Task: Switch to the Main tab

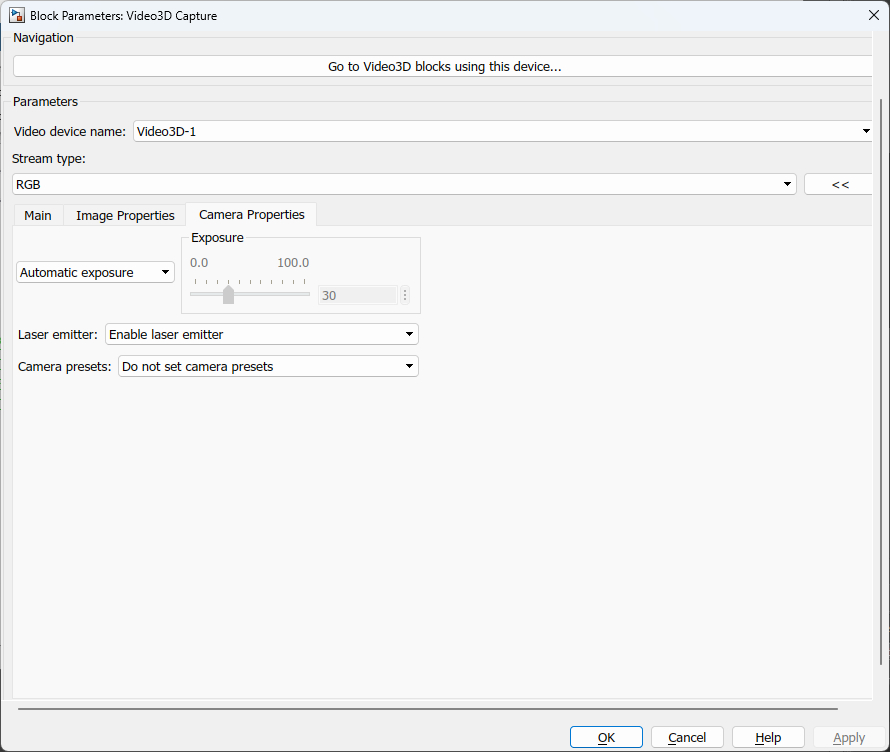Action: point(37,215)
